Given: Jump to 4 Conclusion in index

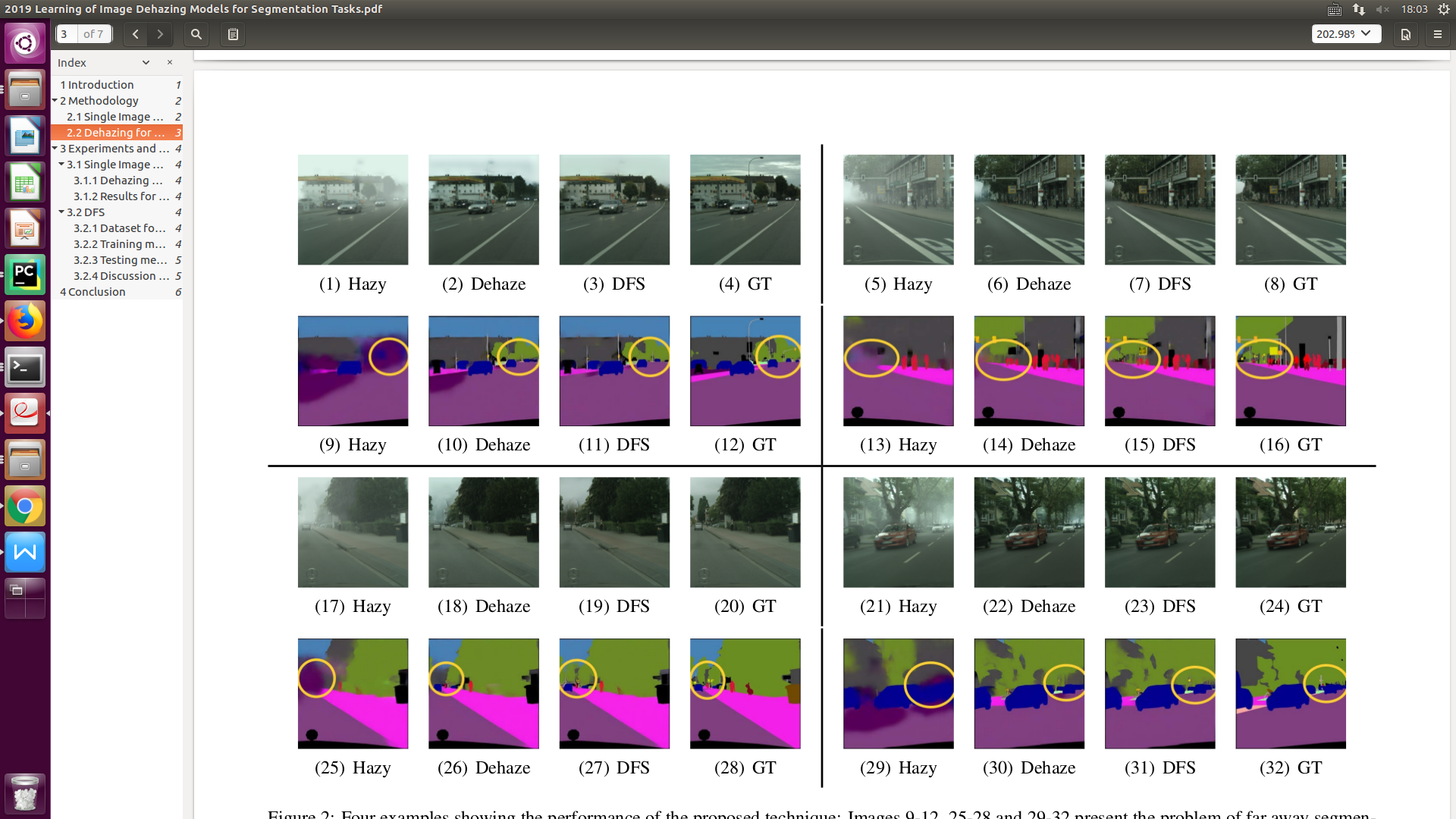Looking at the screenshot, I should (x=93, y=292).
